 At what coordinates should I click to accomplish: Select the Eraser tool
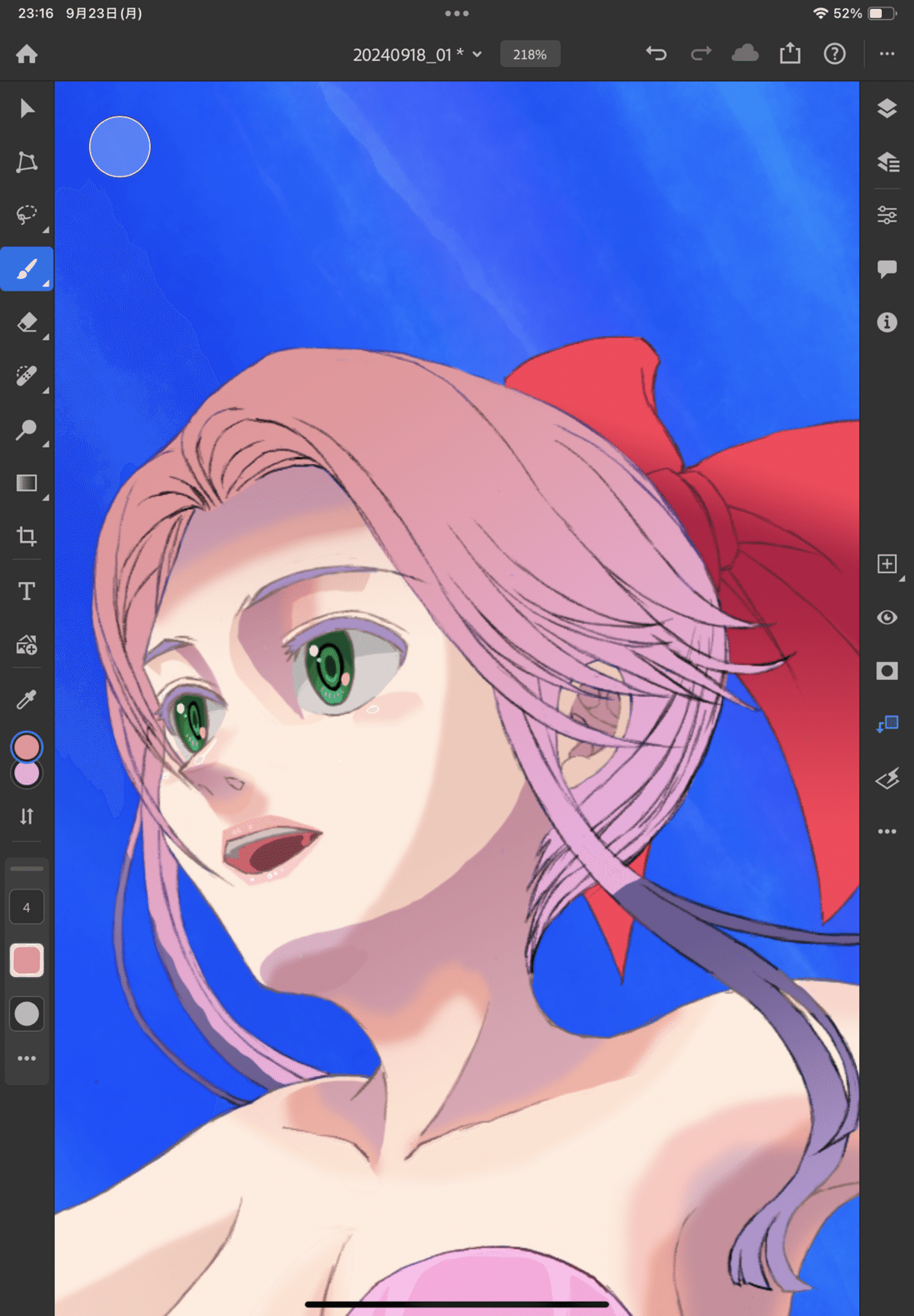pyautogui.click(x=27, y=322)
